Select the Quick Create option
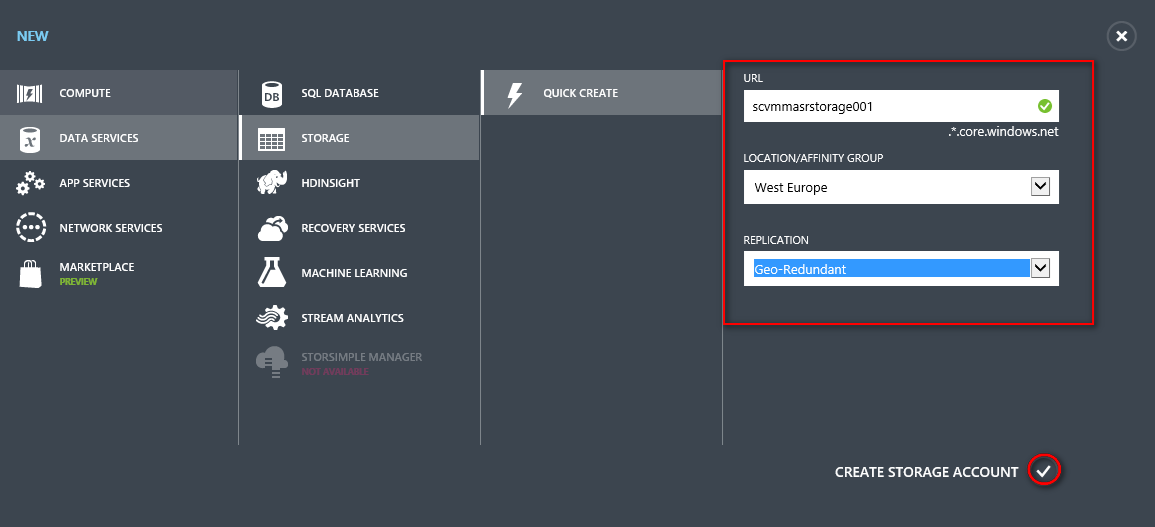Image resolution: width=1155 pixels, height=527 pixels. 601,93
